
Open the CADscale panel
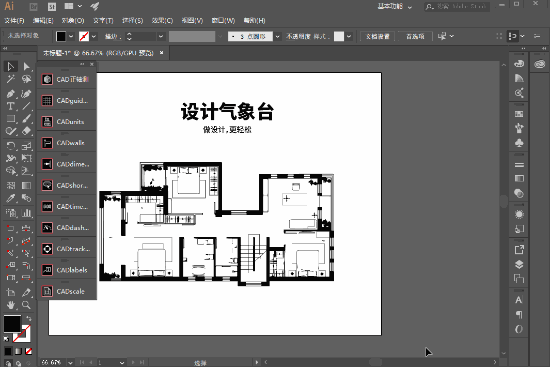(x=67, y=291)
